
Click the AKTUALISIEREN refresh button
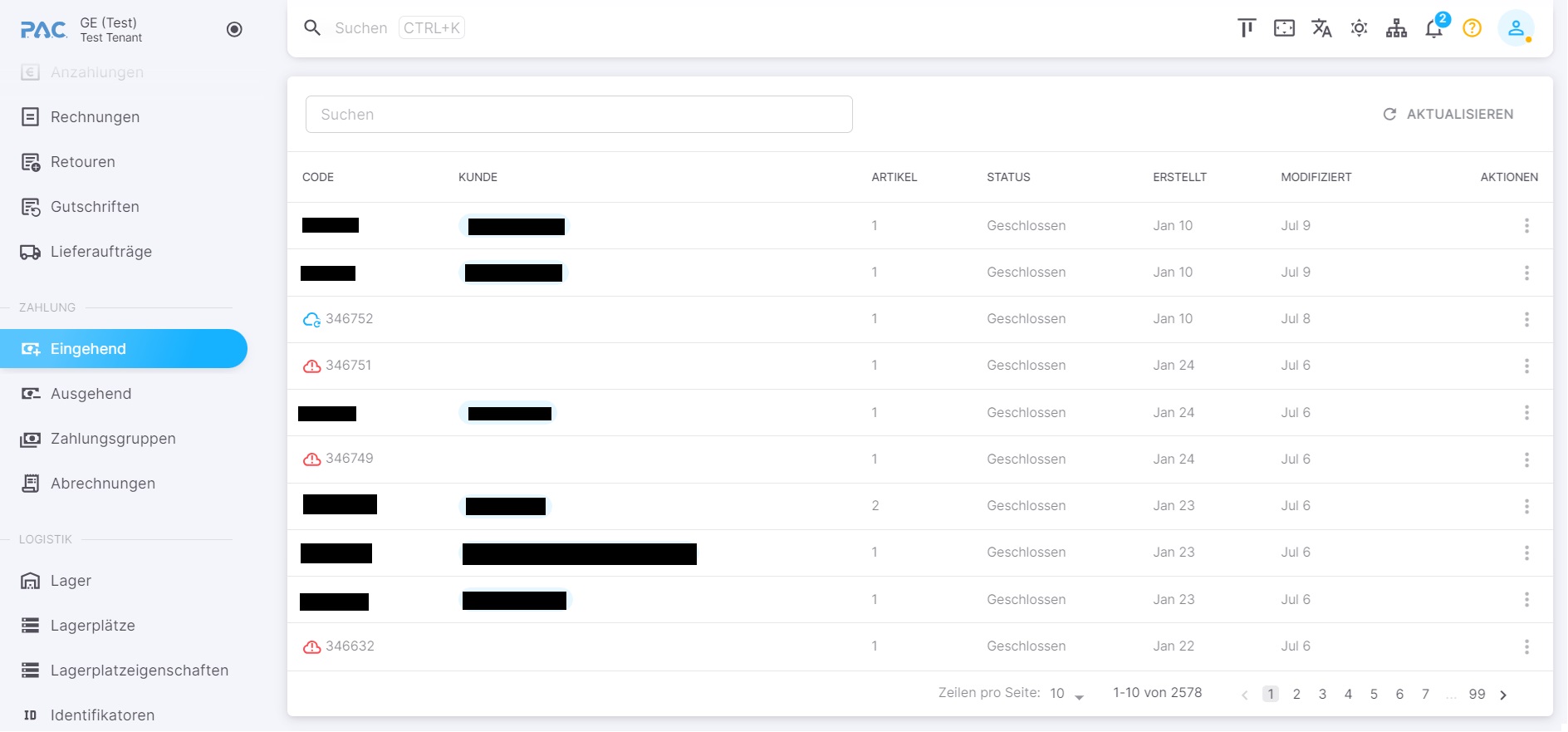tap(1448, 115)
